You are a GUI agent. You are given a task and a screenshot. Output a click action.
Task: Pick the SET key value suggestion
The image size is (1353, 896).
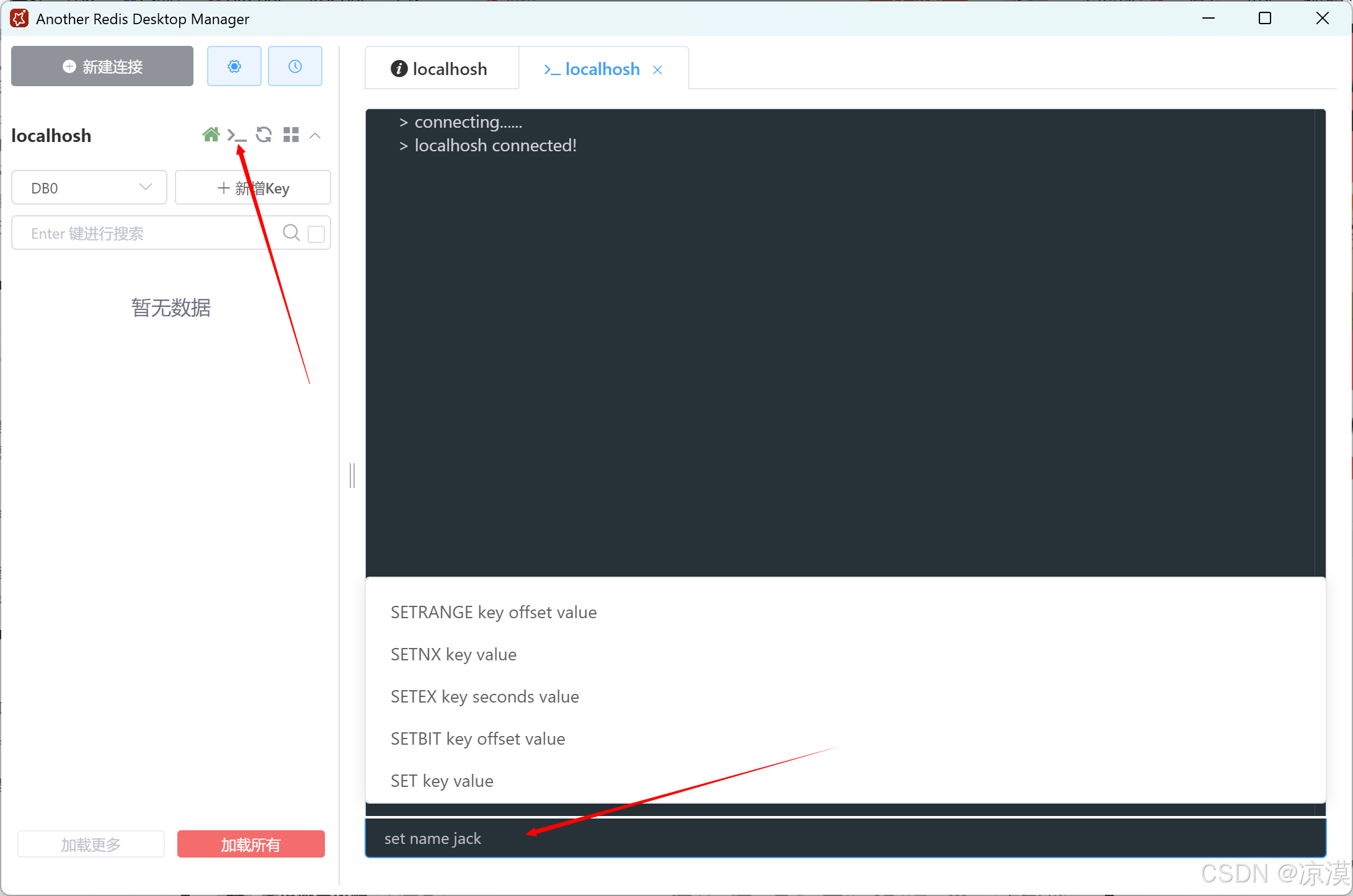click(x=441, y=781)
